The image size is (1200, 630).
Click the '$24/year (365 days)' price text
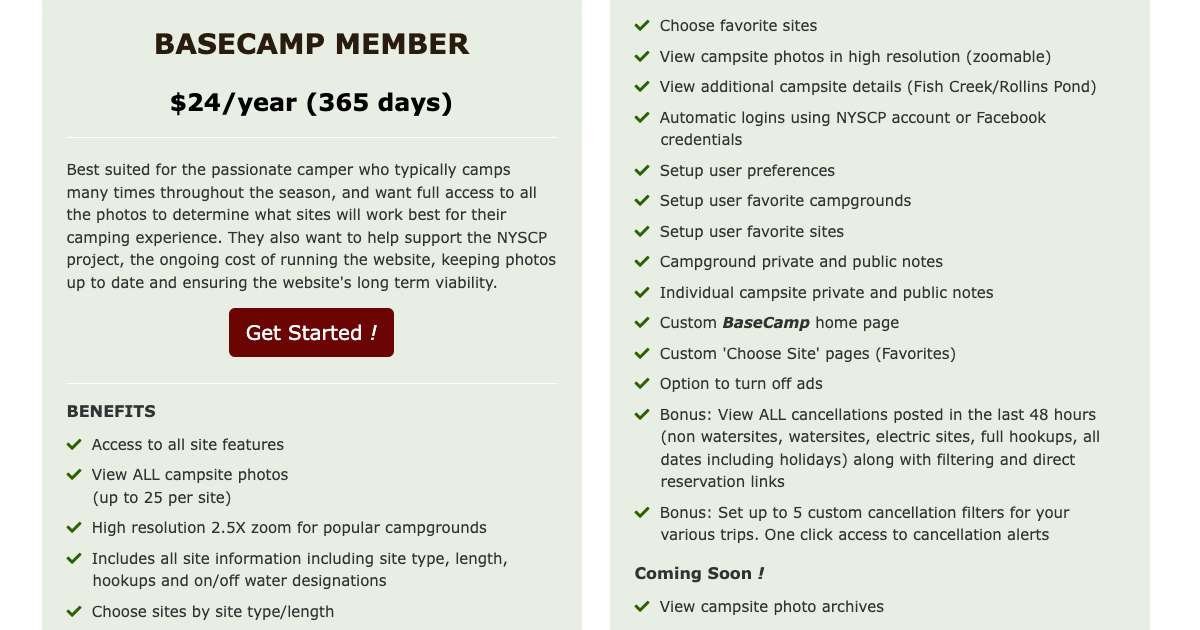click(x=311, y=101)
